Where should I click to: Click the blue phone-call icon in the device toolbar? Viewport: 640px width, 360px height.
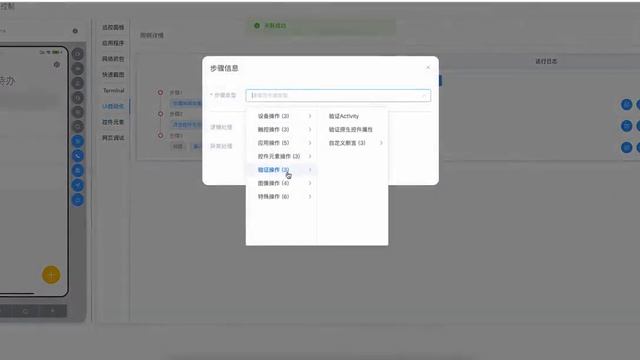[78, 156]
